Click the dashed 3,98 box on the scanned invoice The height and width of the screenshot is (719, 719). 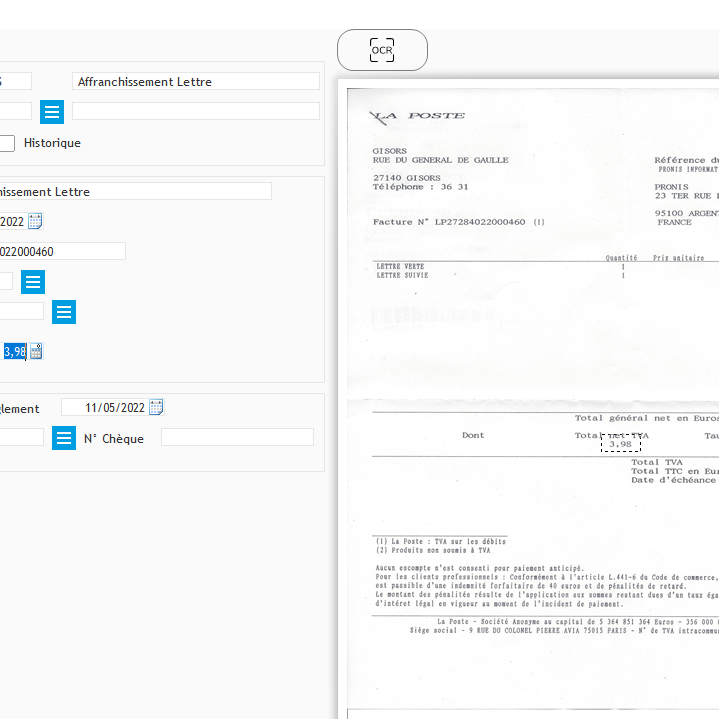coord(620,443)
